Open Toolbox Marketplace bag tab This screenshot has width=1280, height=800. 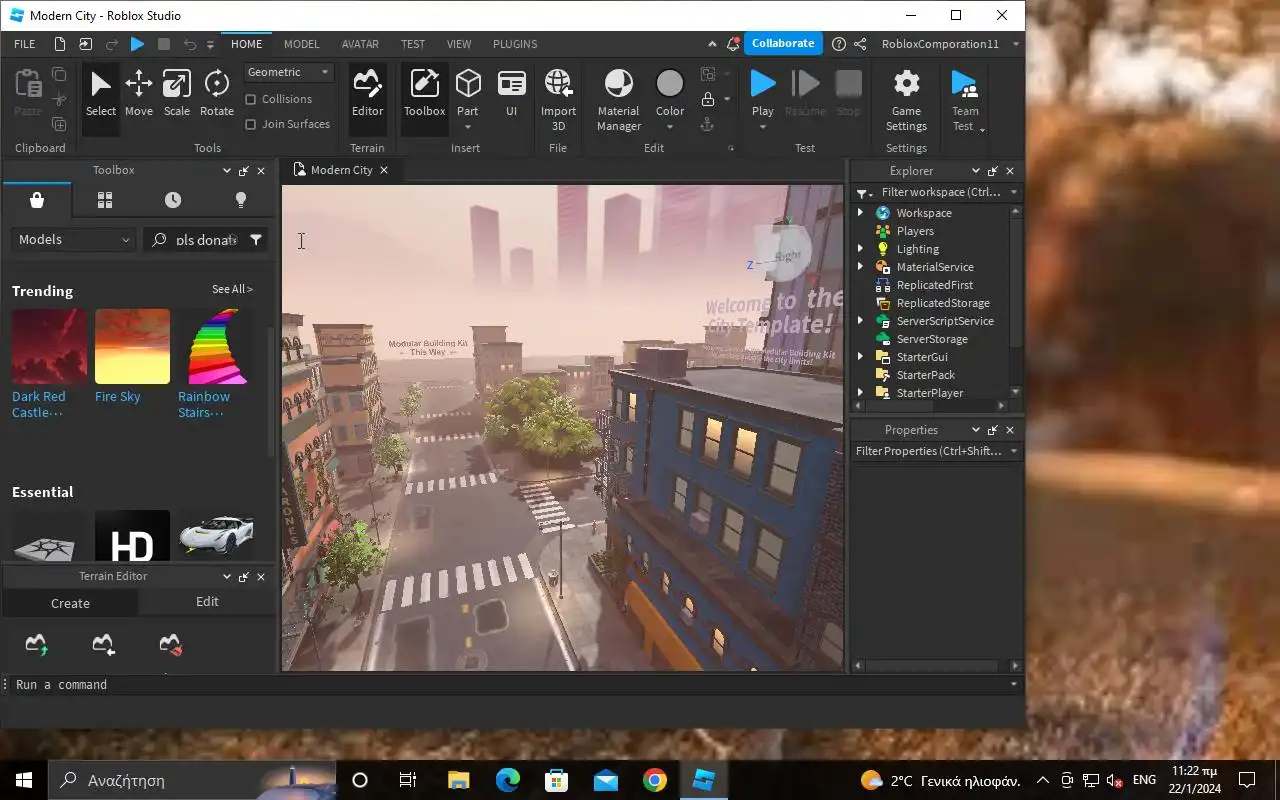click(x=37, y=200)
